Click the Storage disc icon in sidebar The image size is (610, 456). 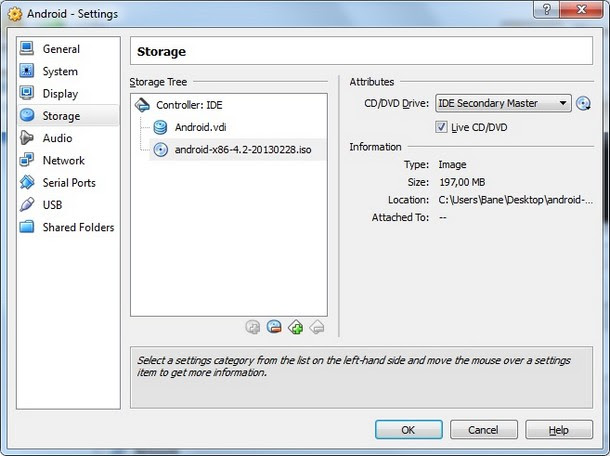(27, 115)
